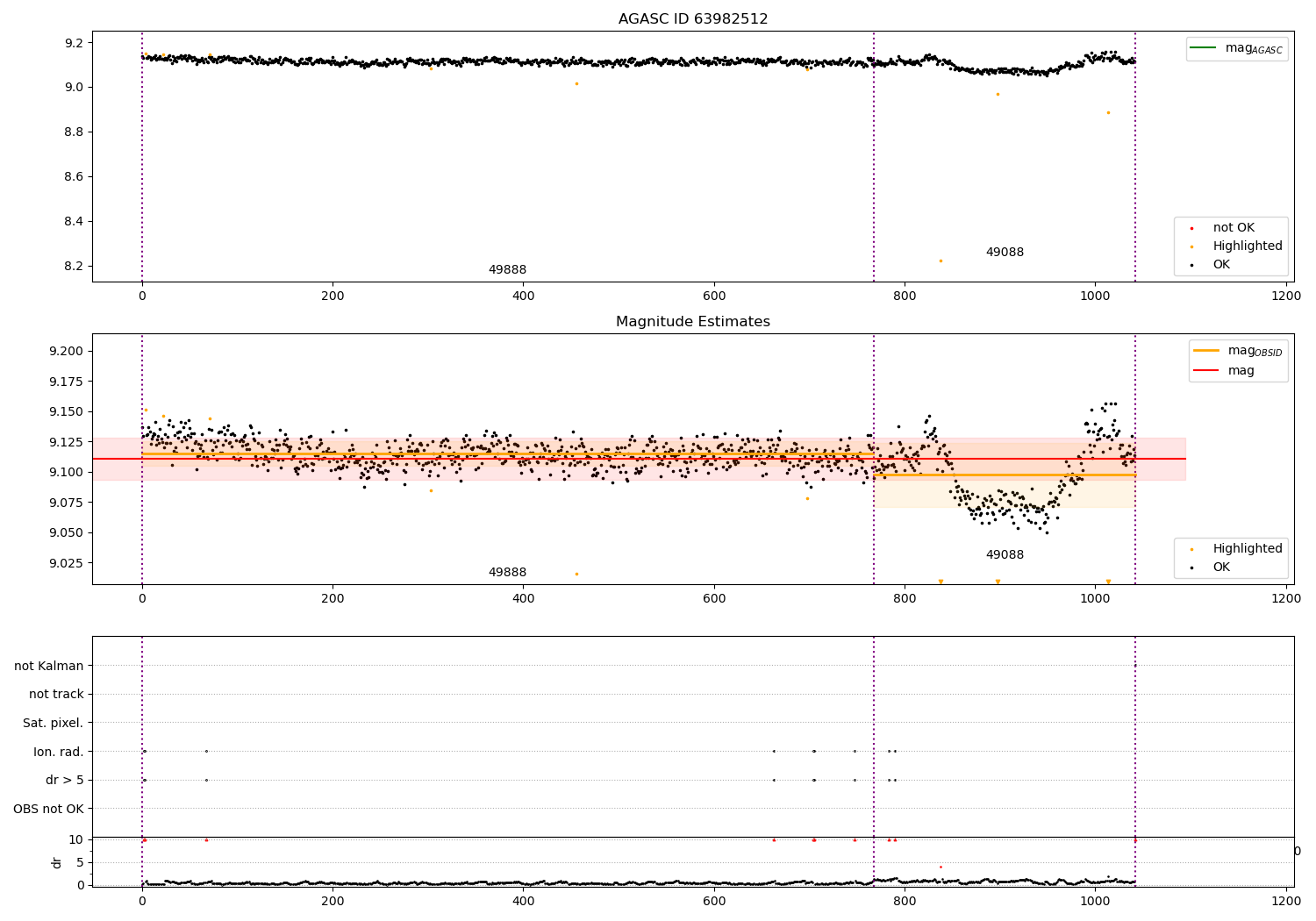Click the 'Magnitude Estimates' plot title
Viewport: 1316px width, 921px height.
coord(693,322)
